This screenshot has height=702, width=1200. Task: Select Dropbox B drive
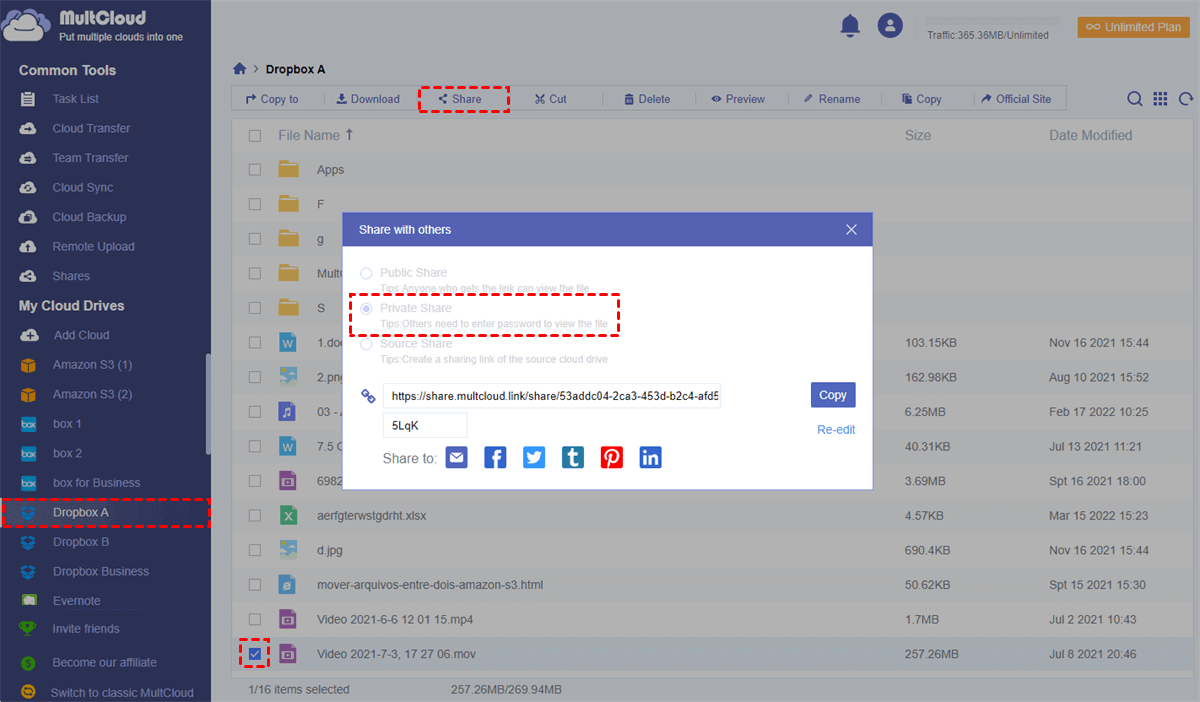tap(81, 542)
